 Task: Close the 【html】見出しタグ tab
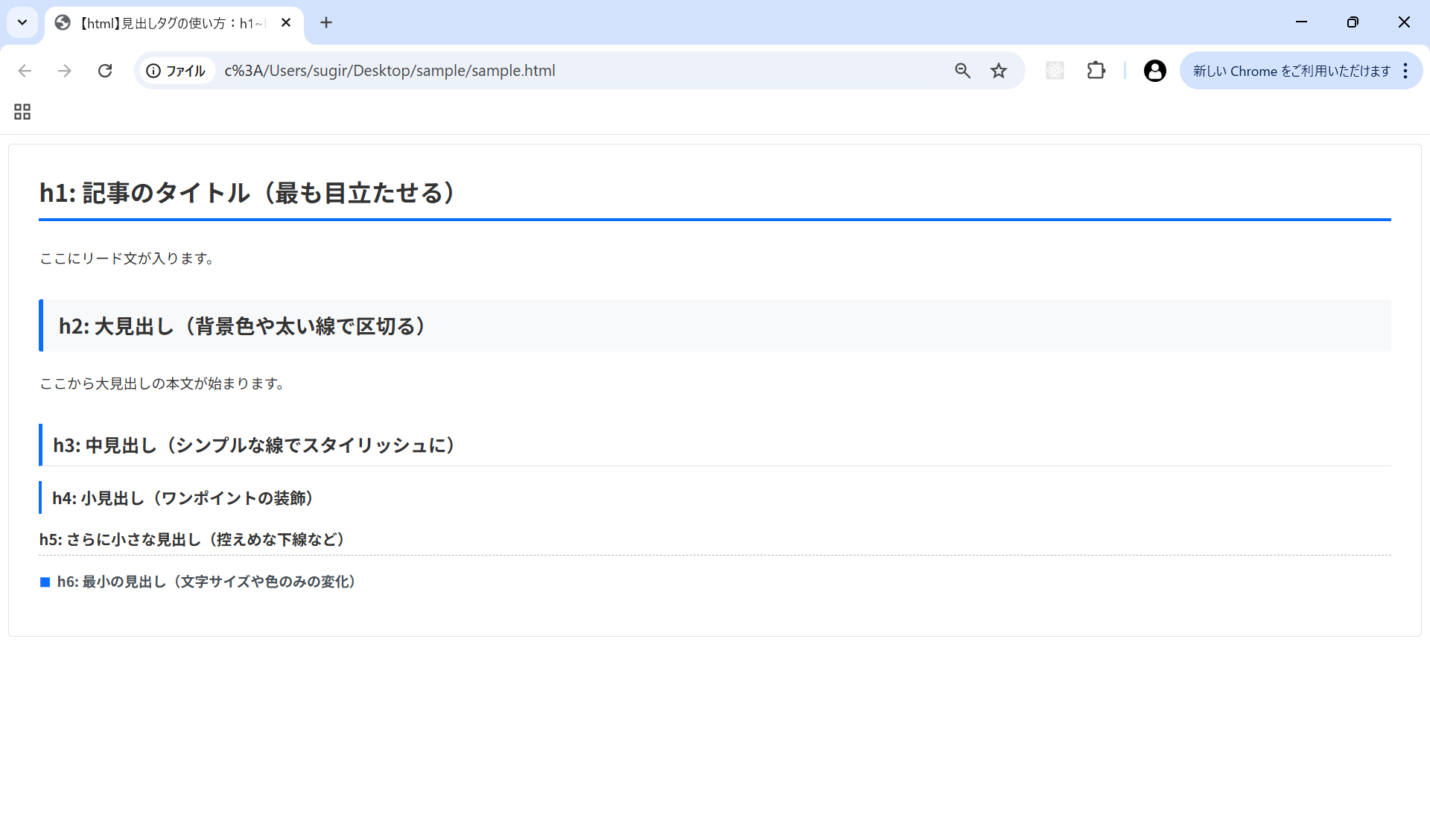tap(286, 22)
